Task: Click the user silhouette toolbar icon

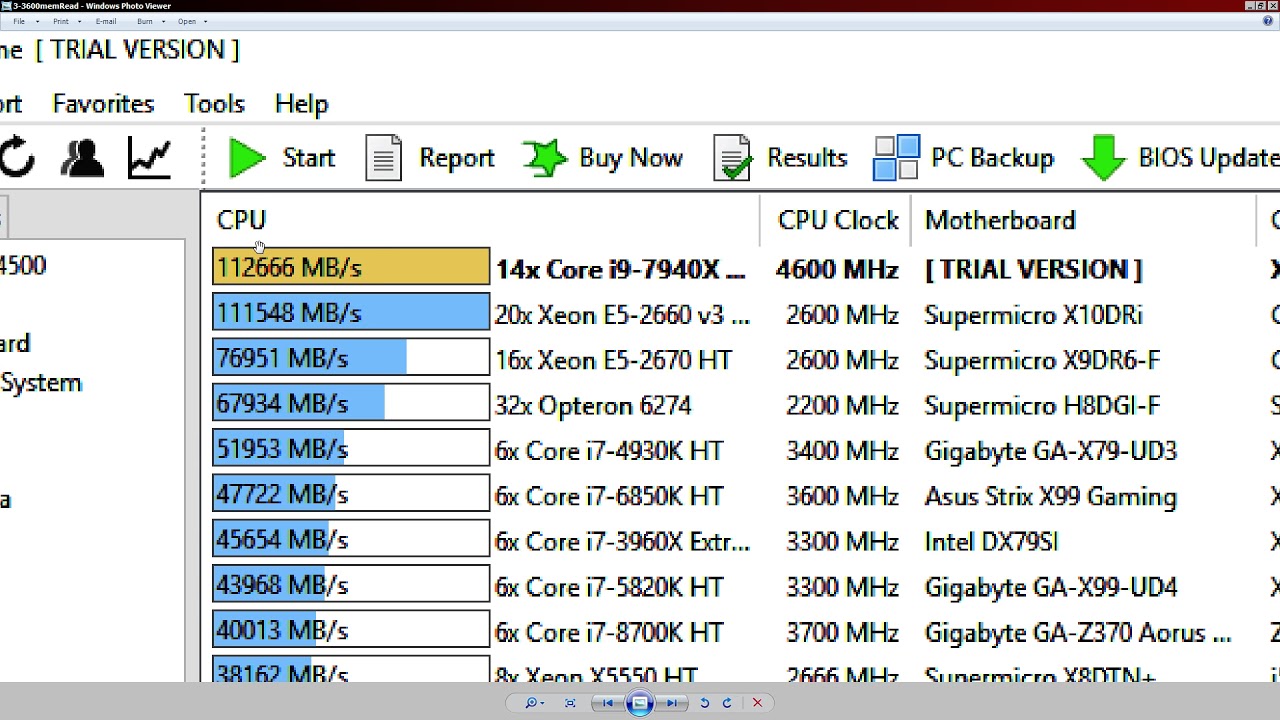Action: pos(82,158)
